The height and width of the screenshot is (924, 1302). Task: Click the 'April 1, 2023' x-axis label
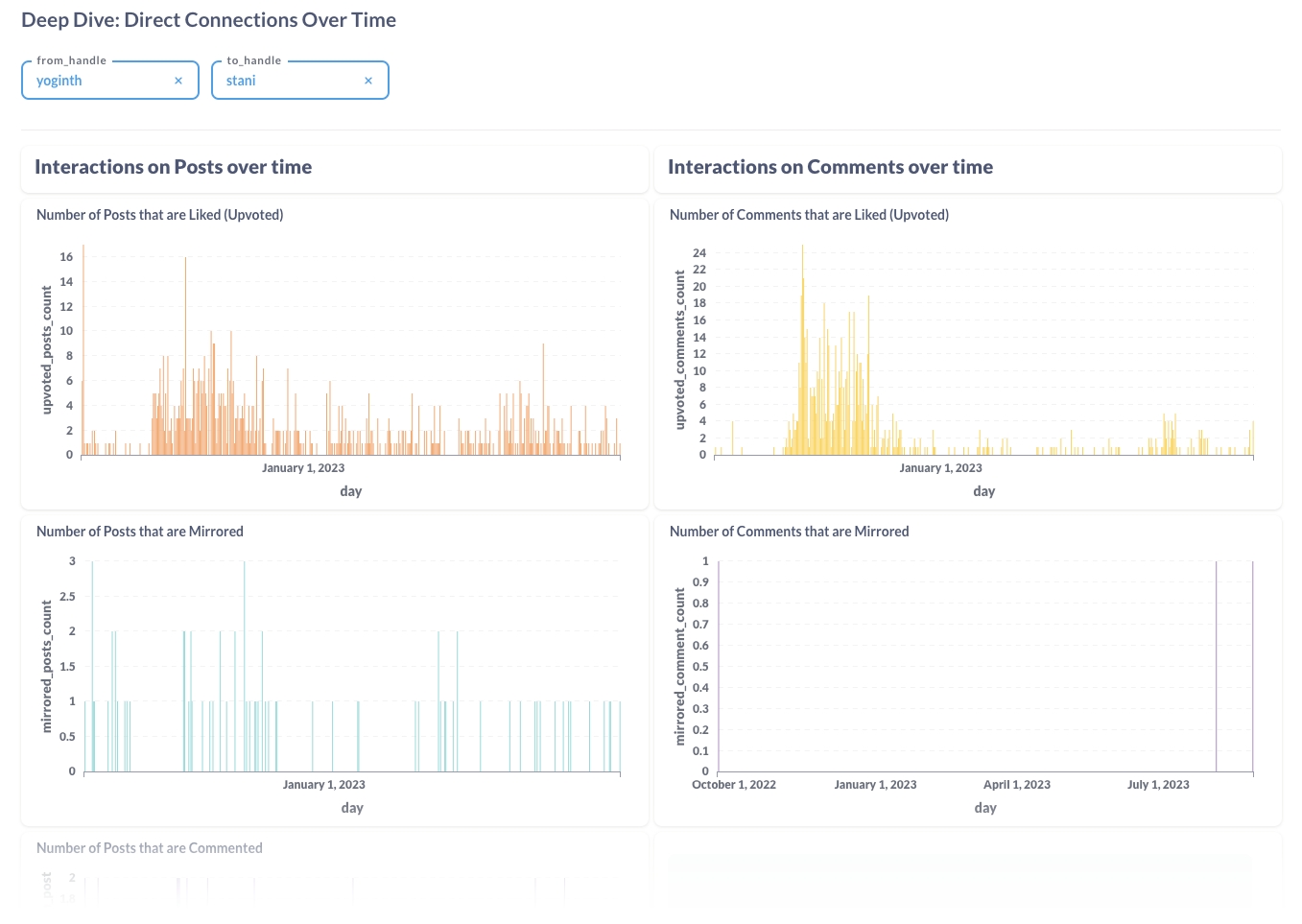click(1016, 785)
